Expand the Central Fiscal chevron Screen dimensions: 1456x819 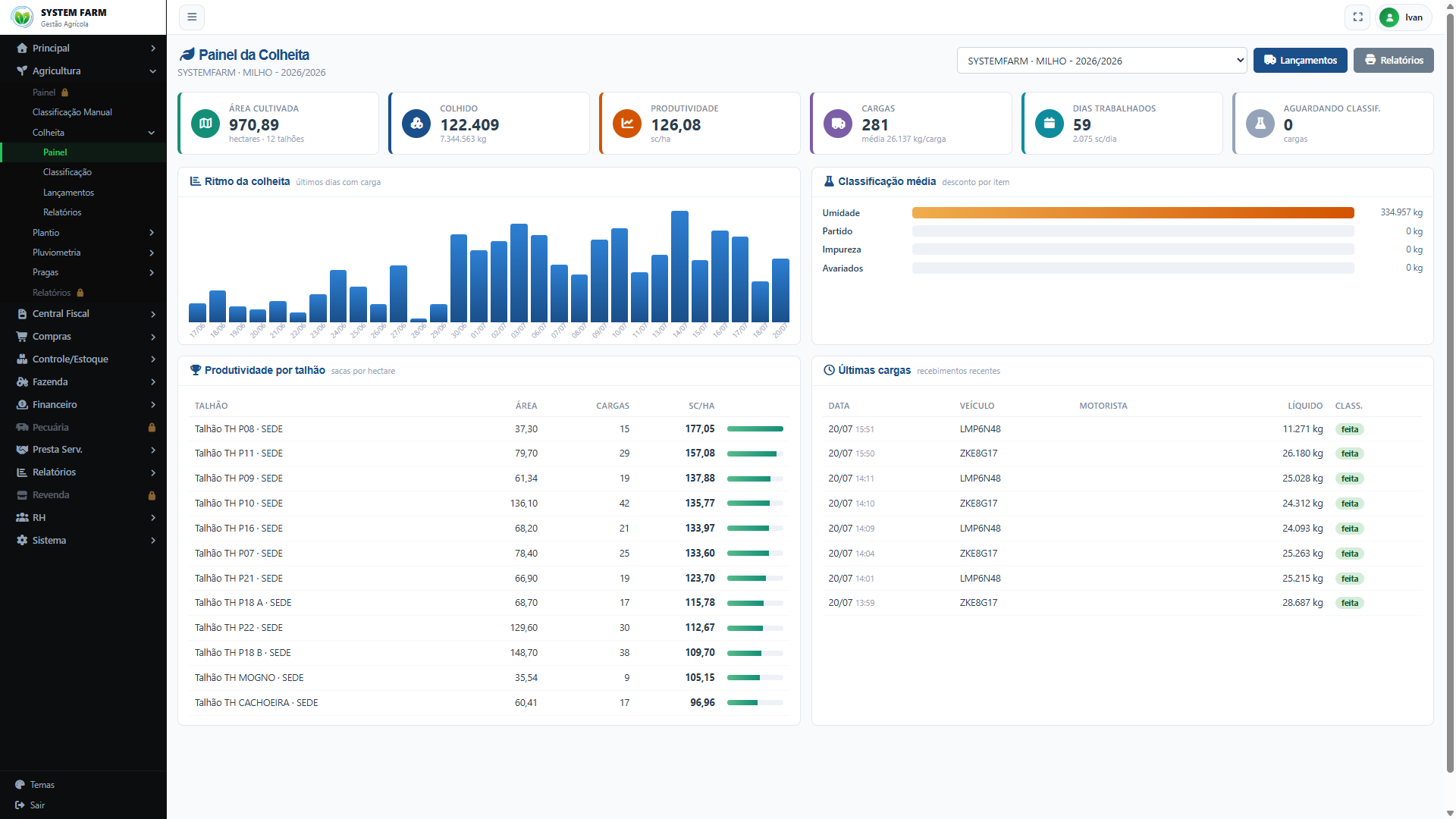153,314
